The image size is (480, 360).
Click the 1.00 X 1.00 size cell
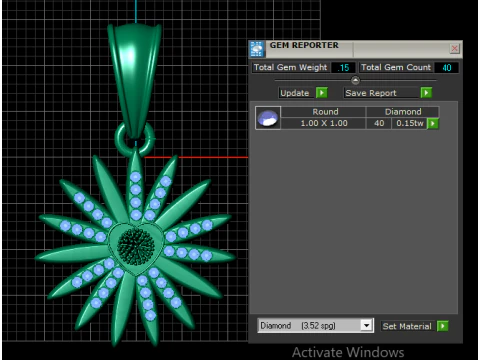pyautogui.click(x=324, y=123)
